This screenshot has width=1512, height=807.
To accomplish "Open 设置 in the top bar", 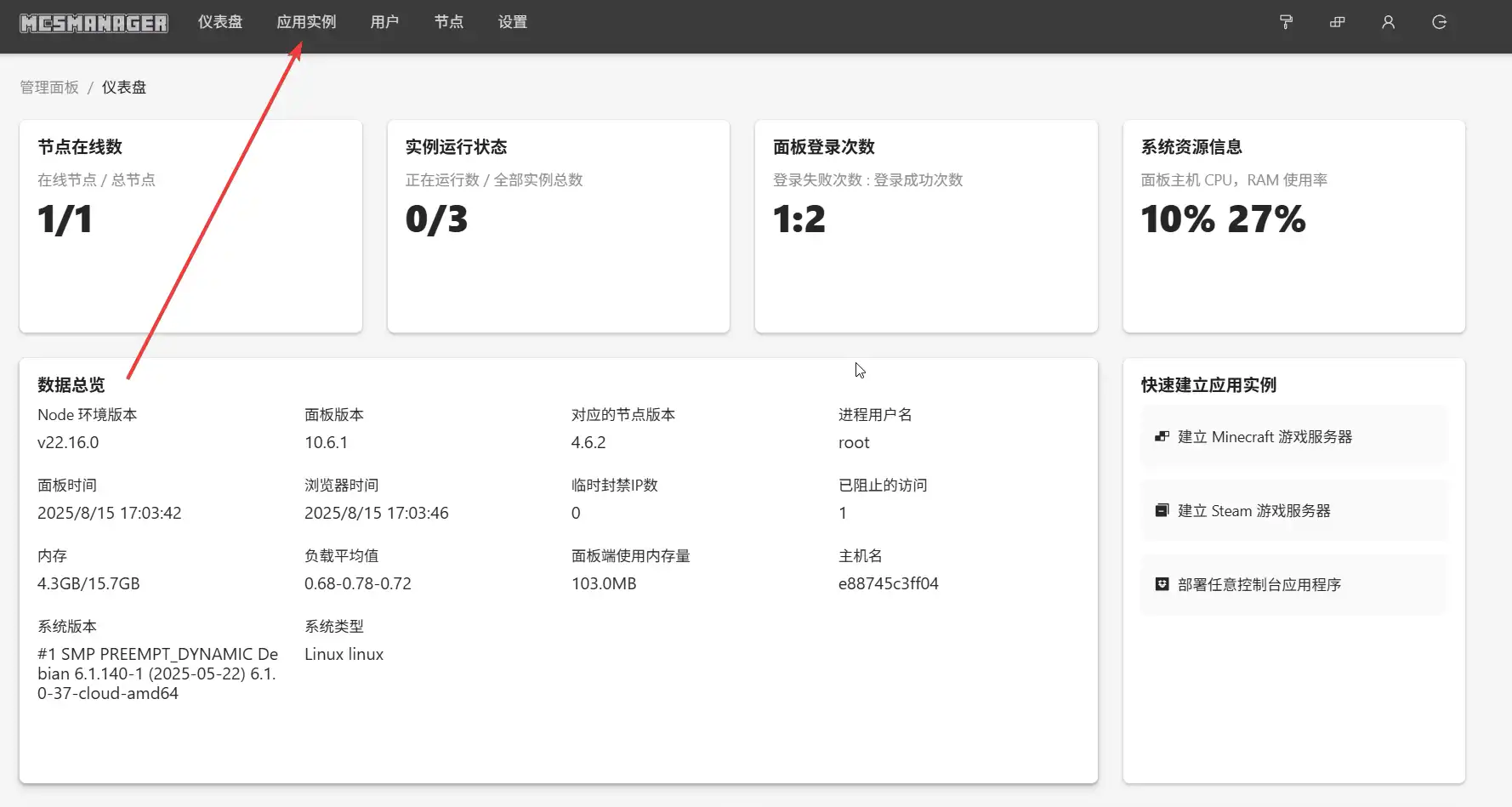I will pyautogui.click(x=512, y=22).
